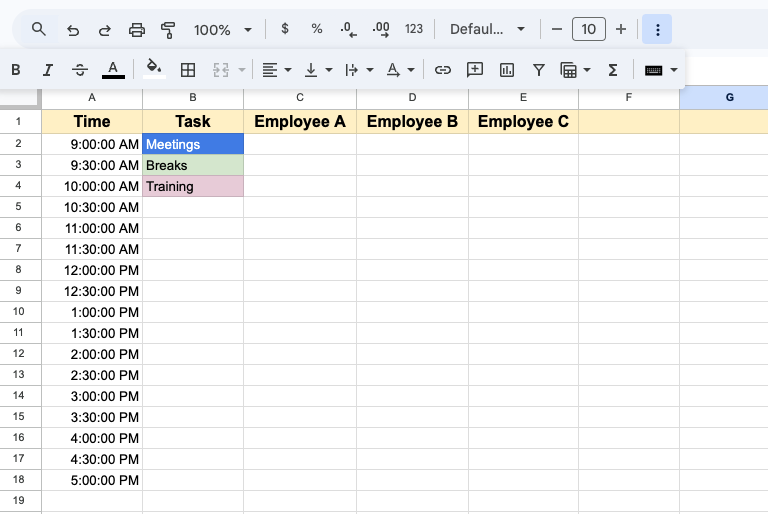Increase decimal places

point(381,29)
